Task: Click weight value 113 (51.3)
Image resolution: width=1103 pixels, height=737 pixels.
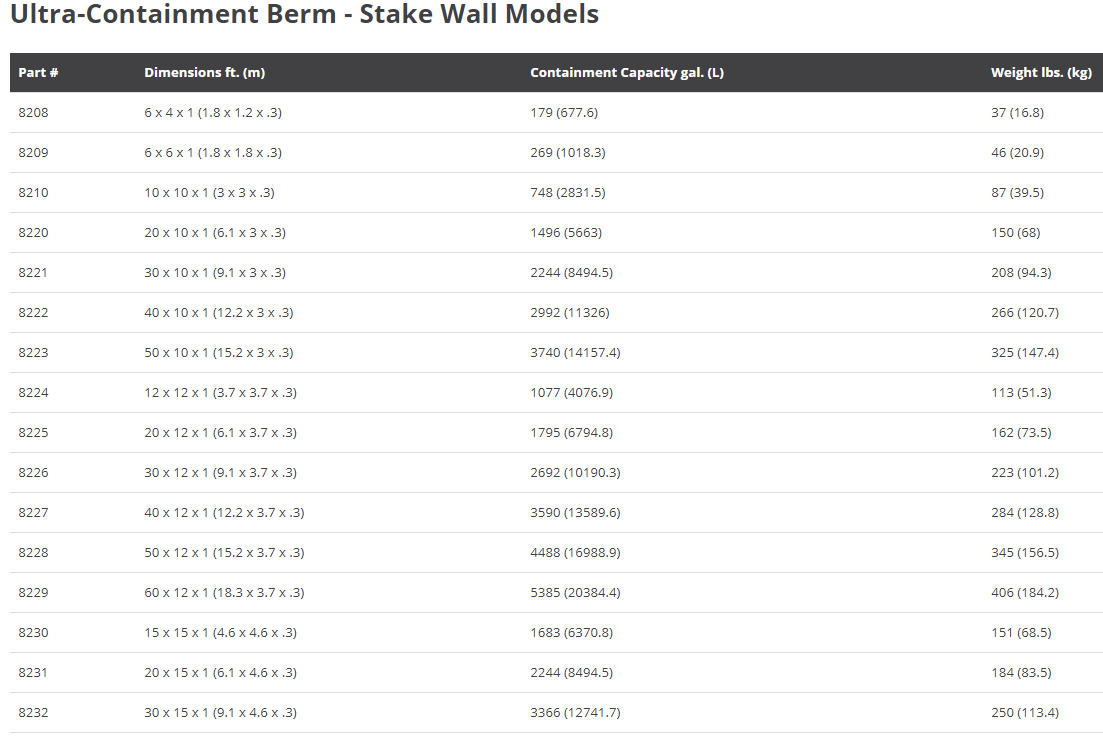Action: (x=1021, y=393)
